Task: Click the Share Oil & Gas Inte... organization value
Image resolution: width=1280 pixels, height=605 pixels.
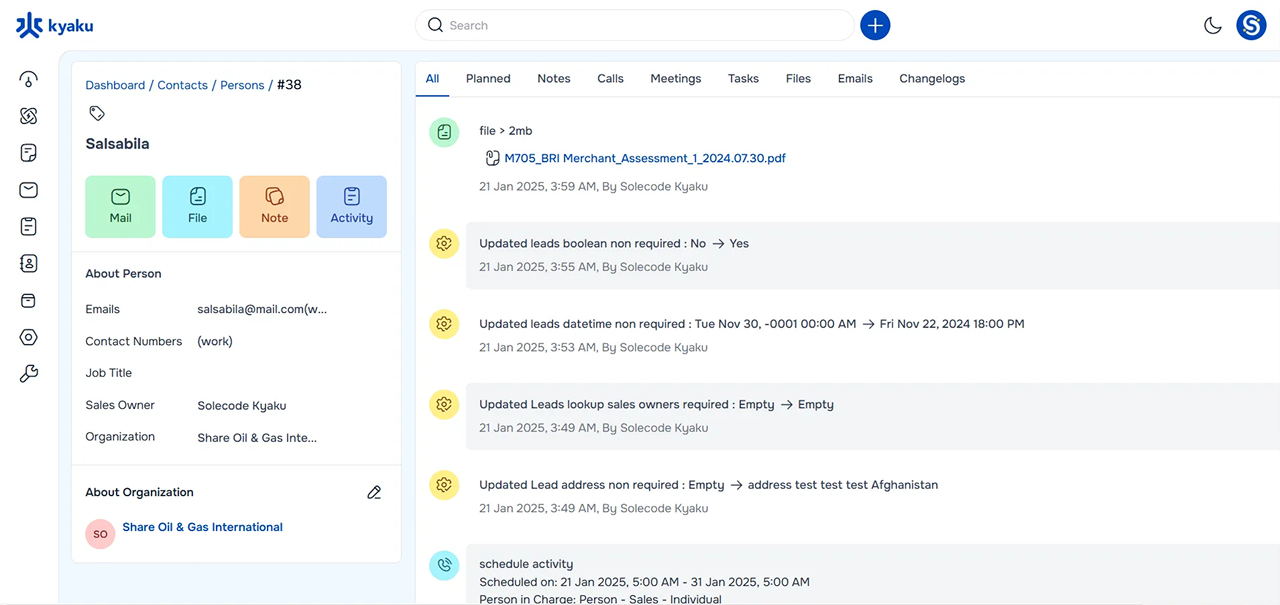Action: (257, 437)
